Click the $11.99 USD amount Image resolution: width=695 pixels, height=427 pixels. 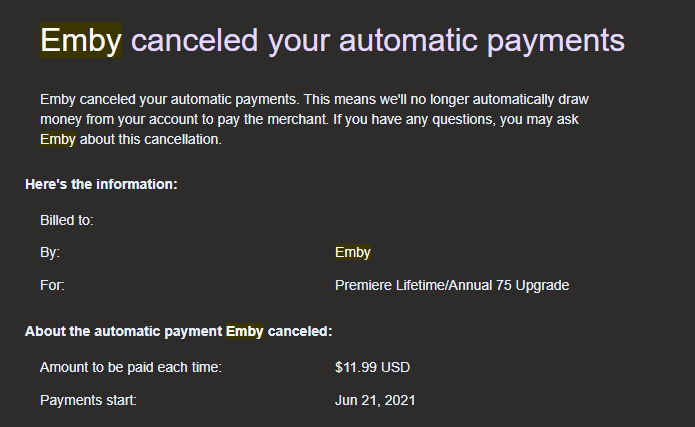click(x=372, y=367)
